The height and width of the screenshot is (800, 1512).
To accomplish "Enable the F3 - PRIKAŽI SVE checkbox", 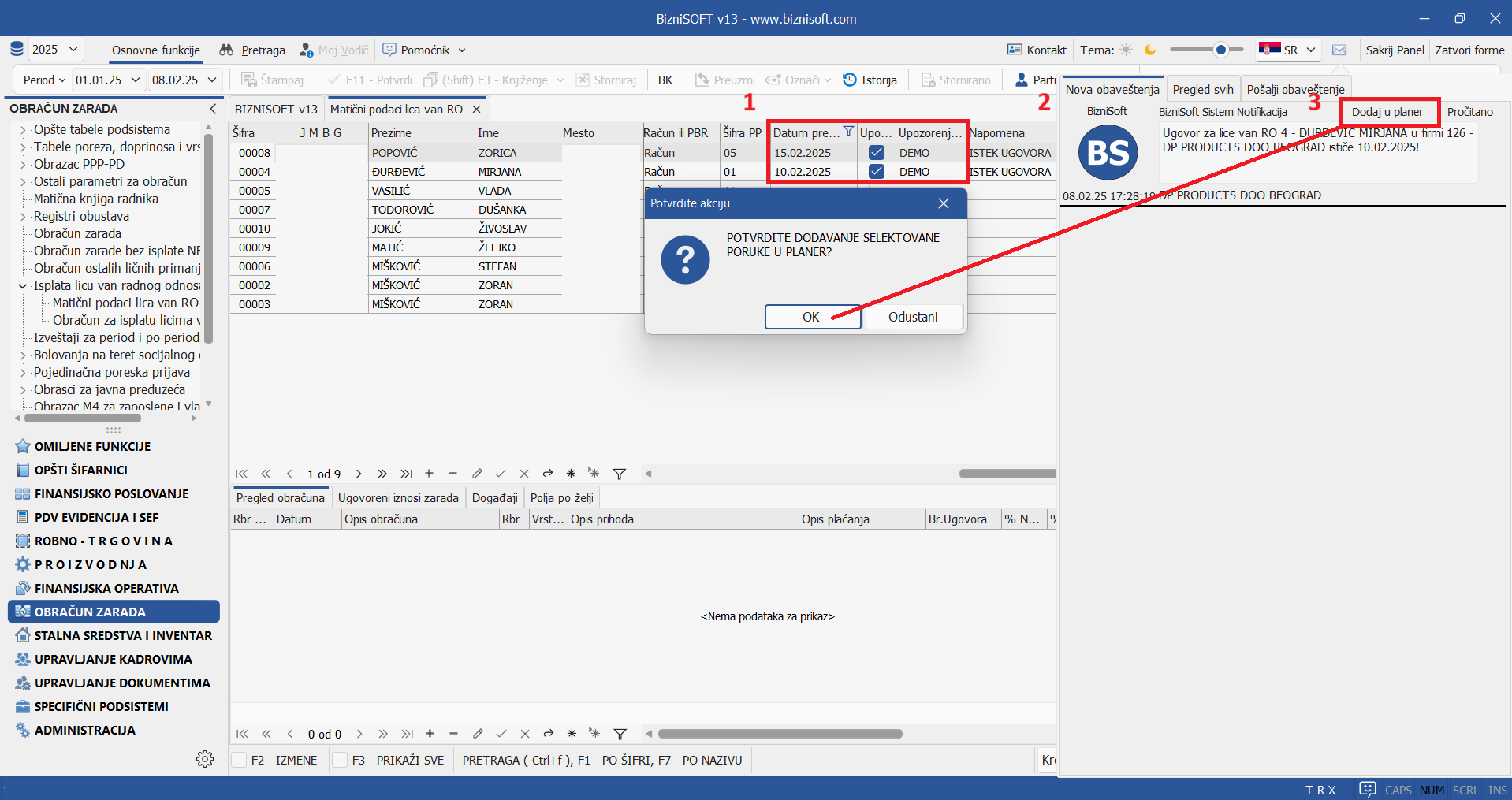I will (x=341, y=760).
